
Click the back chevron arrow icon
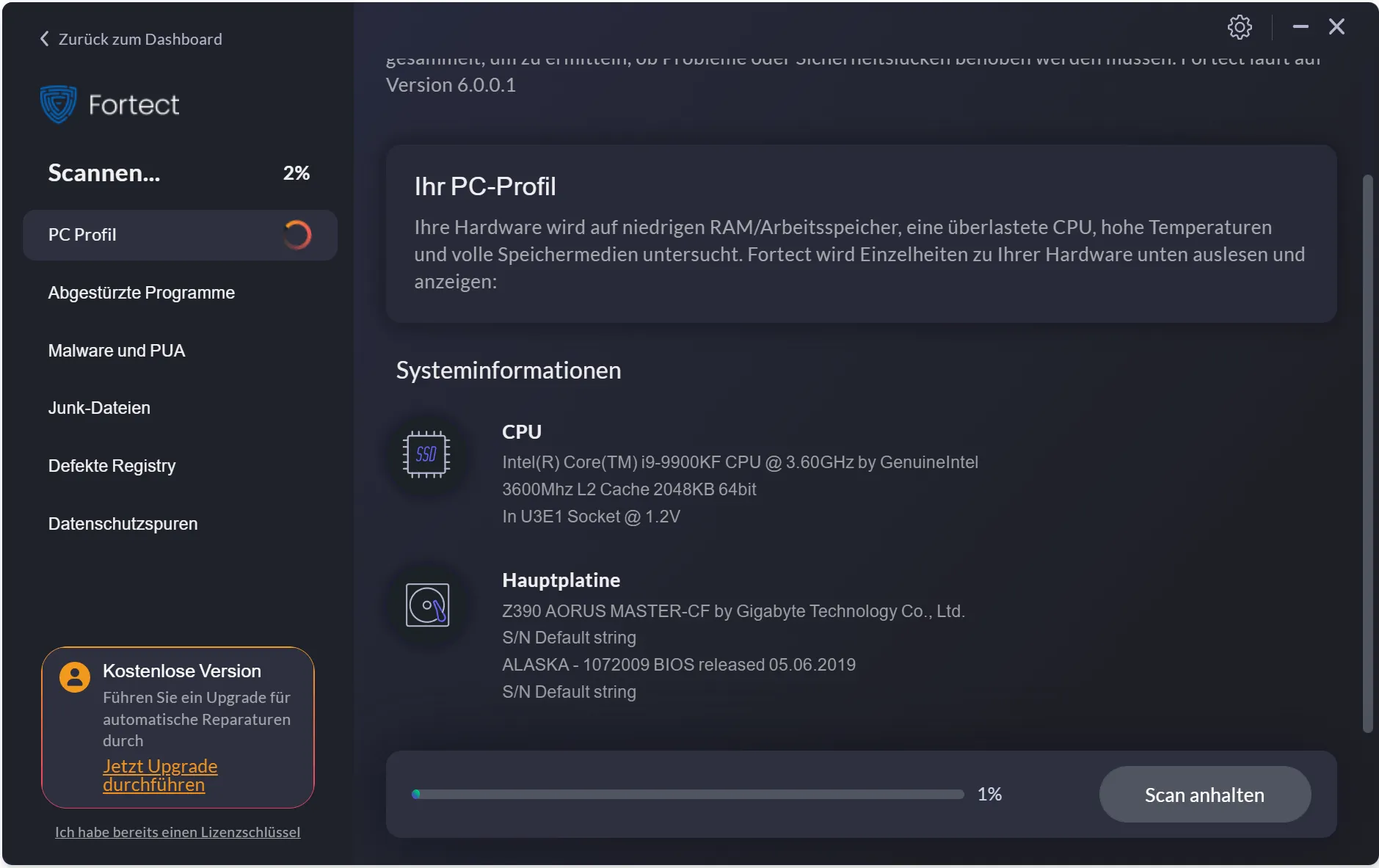click(x=45, y=39)
